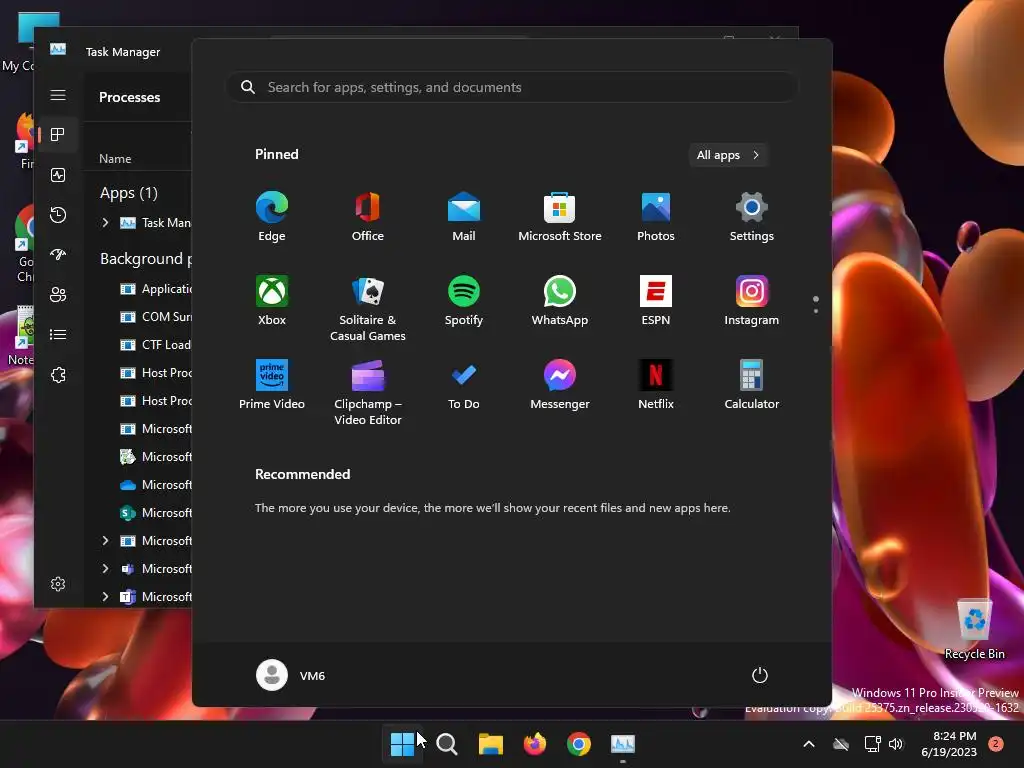Open Microsoft Store from Start menu
Image resolution: width=1024 pixels, height=768 pixels.
[x=560, y=217]
